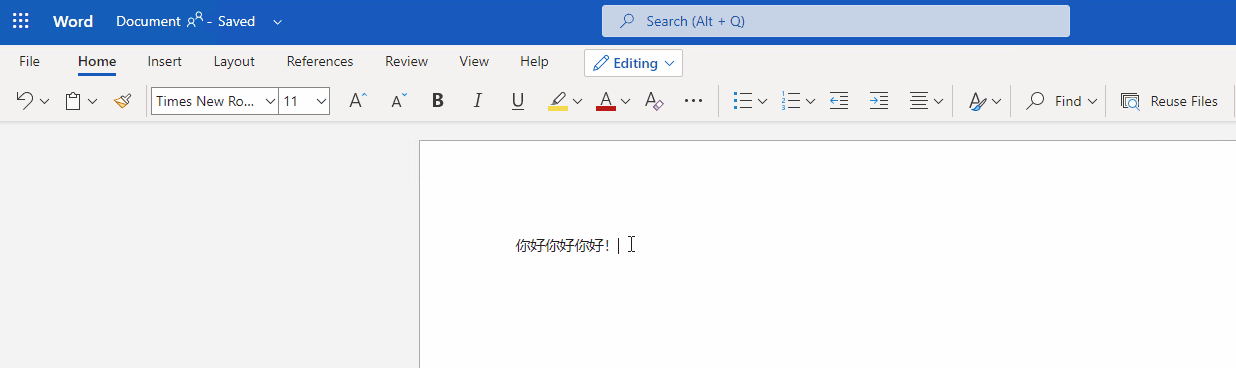1236x368 pixels.
Task: Open the Find options dropdown arrow
Action: pos(1092,101)
